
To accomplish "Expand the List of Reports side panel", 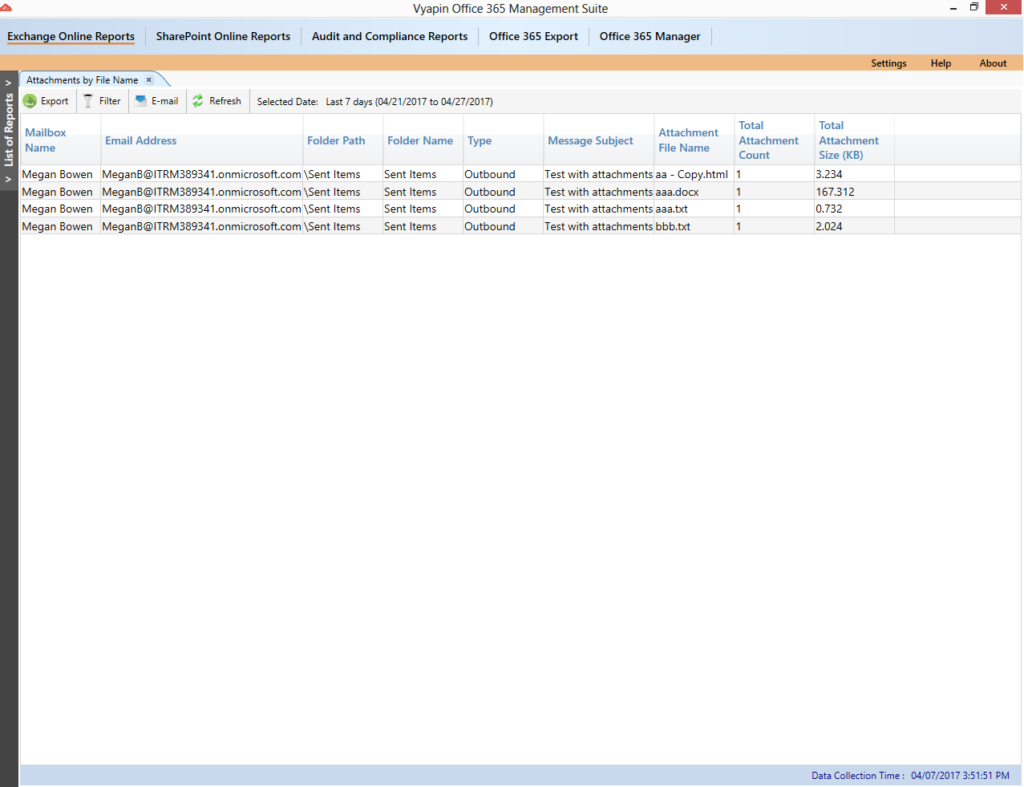I will (9, 82).
